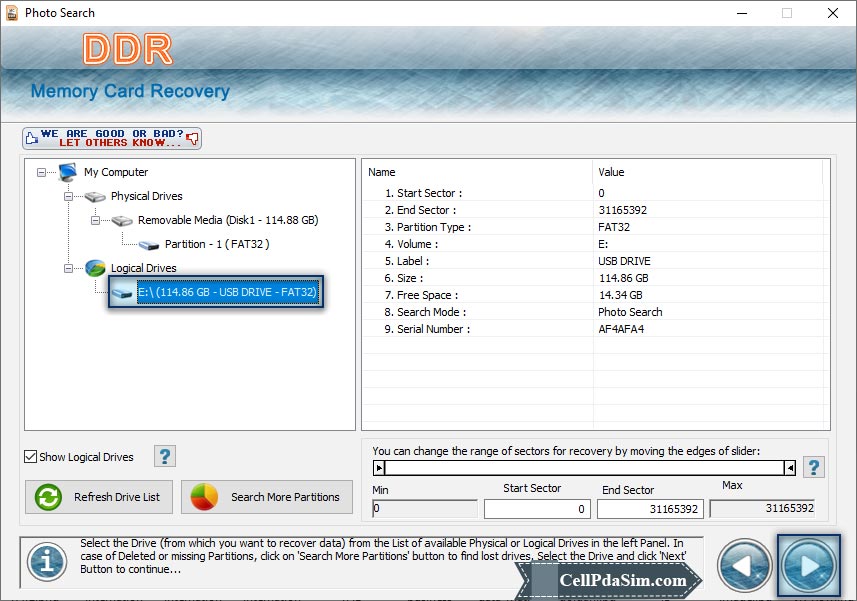Click the 'Photo Search' search mode value

[x=630, y=311]
